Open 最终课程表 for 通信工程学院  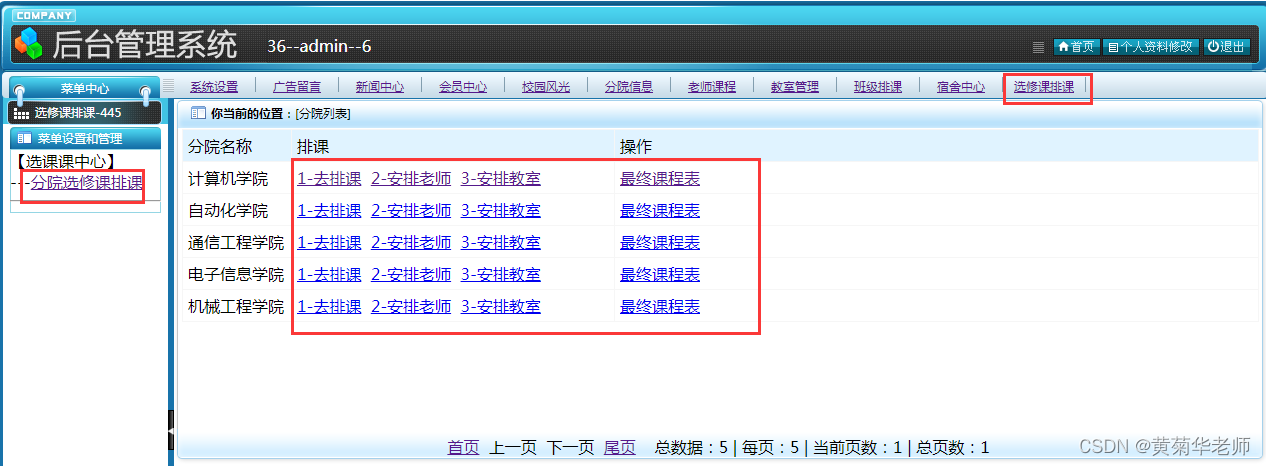point(660,243)
